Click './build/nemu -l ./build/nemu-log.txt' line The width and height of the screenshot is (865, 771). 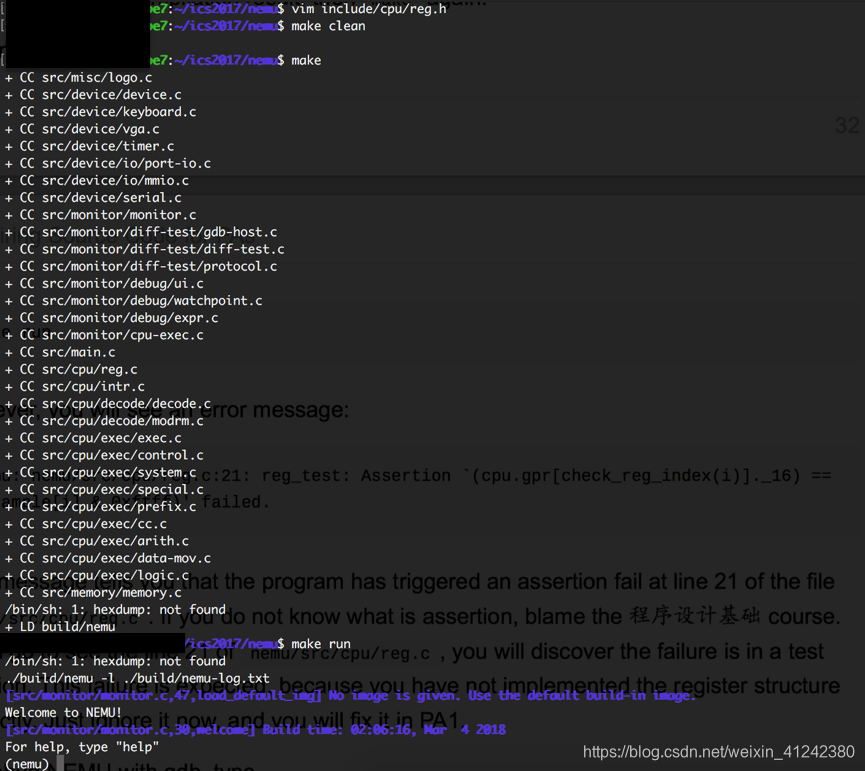pyautogui.click(x=137, y=678)
